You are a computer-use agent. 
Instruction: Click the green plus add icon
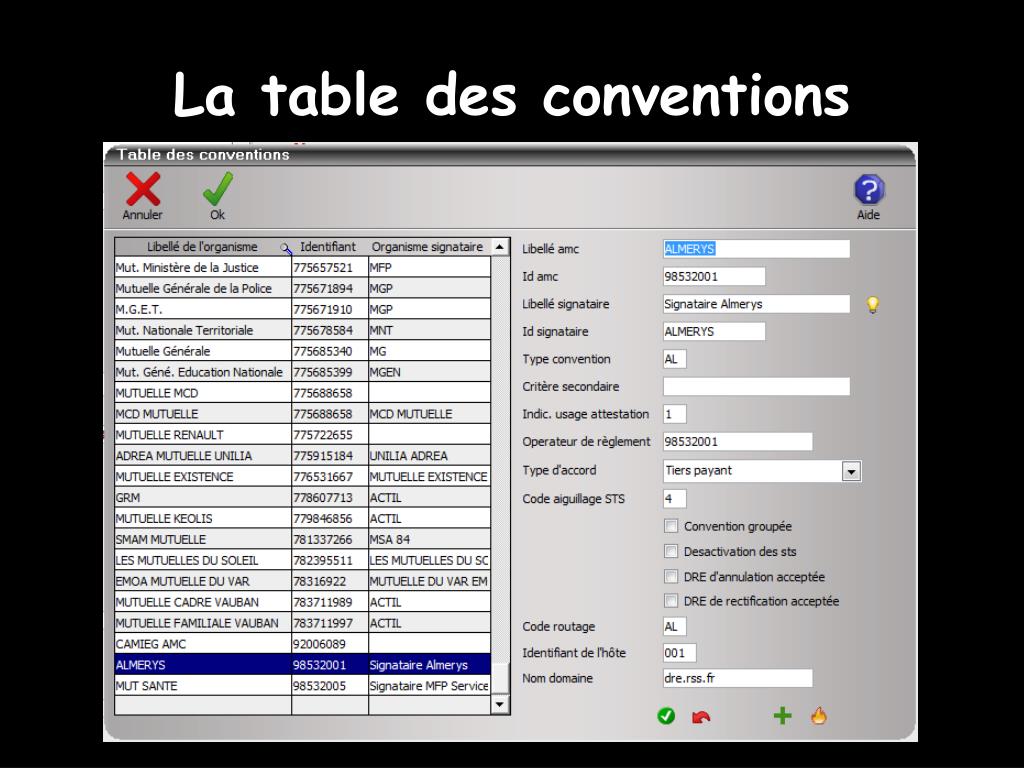782,716
